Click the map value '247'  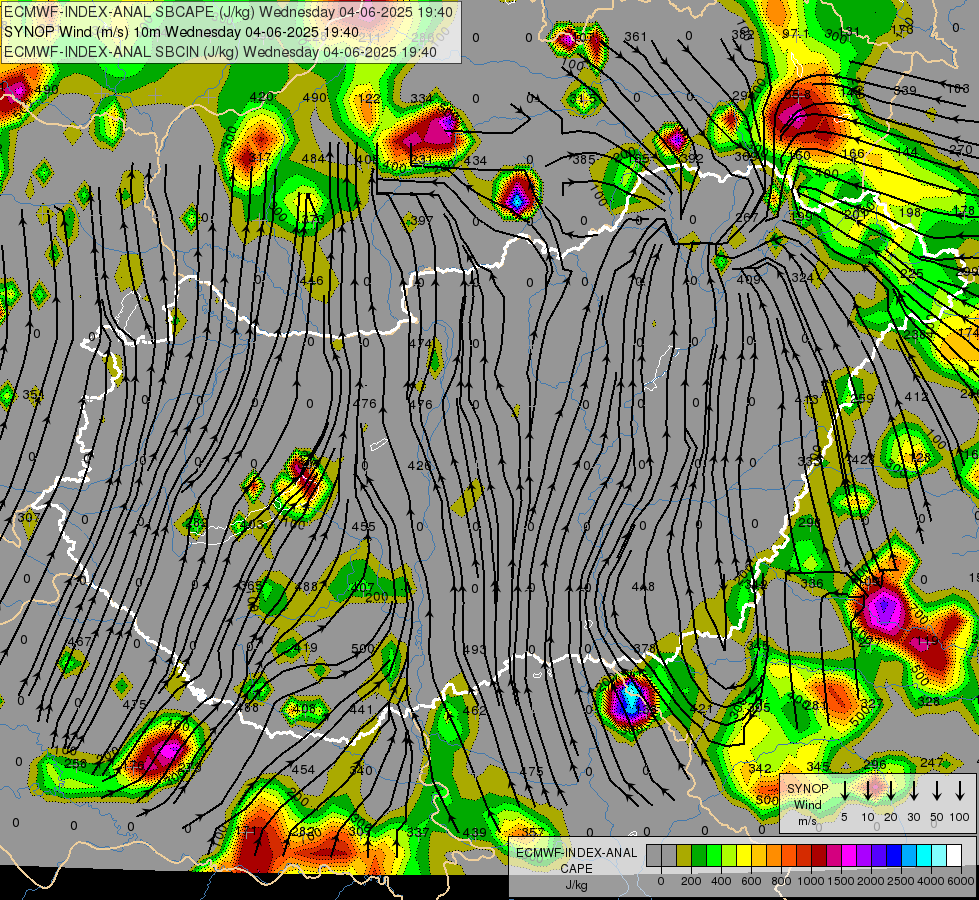(932, 762)
